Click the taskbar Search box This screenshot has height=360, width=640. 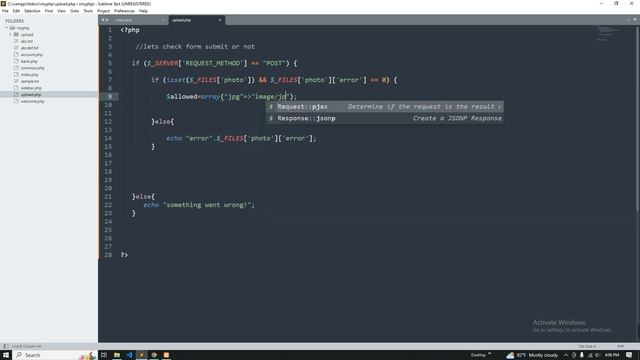[55, 355]
